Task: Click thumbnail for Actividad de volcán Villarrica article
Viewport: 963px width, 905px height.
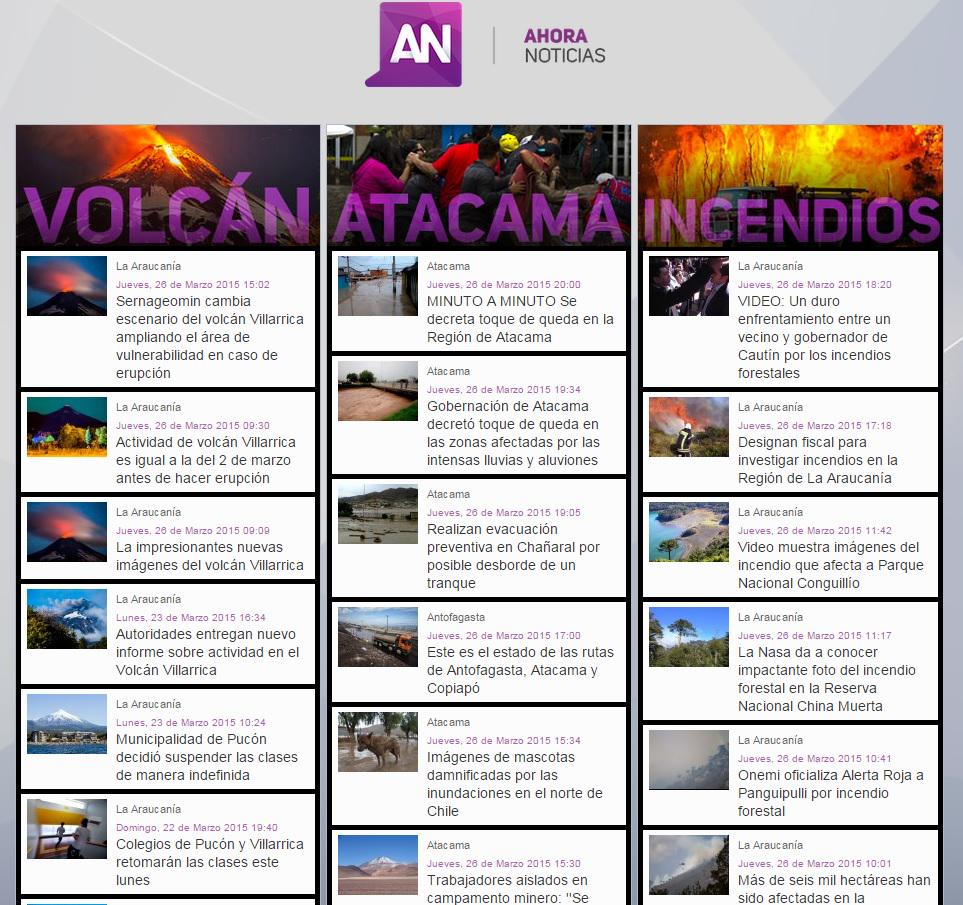Action: (67, 427)
